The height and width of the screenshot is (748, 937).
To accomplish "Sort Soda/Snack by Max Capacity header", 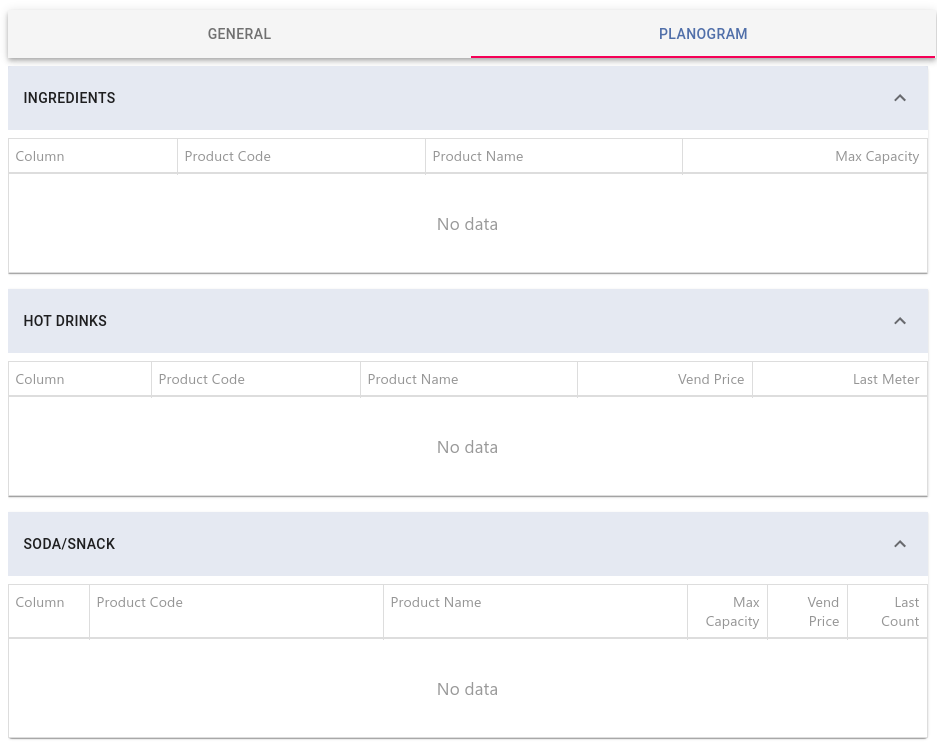I will click(x=727, y=612).
